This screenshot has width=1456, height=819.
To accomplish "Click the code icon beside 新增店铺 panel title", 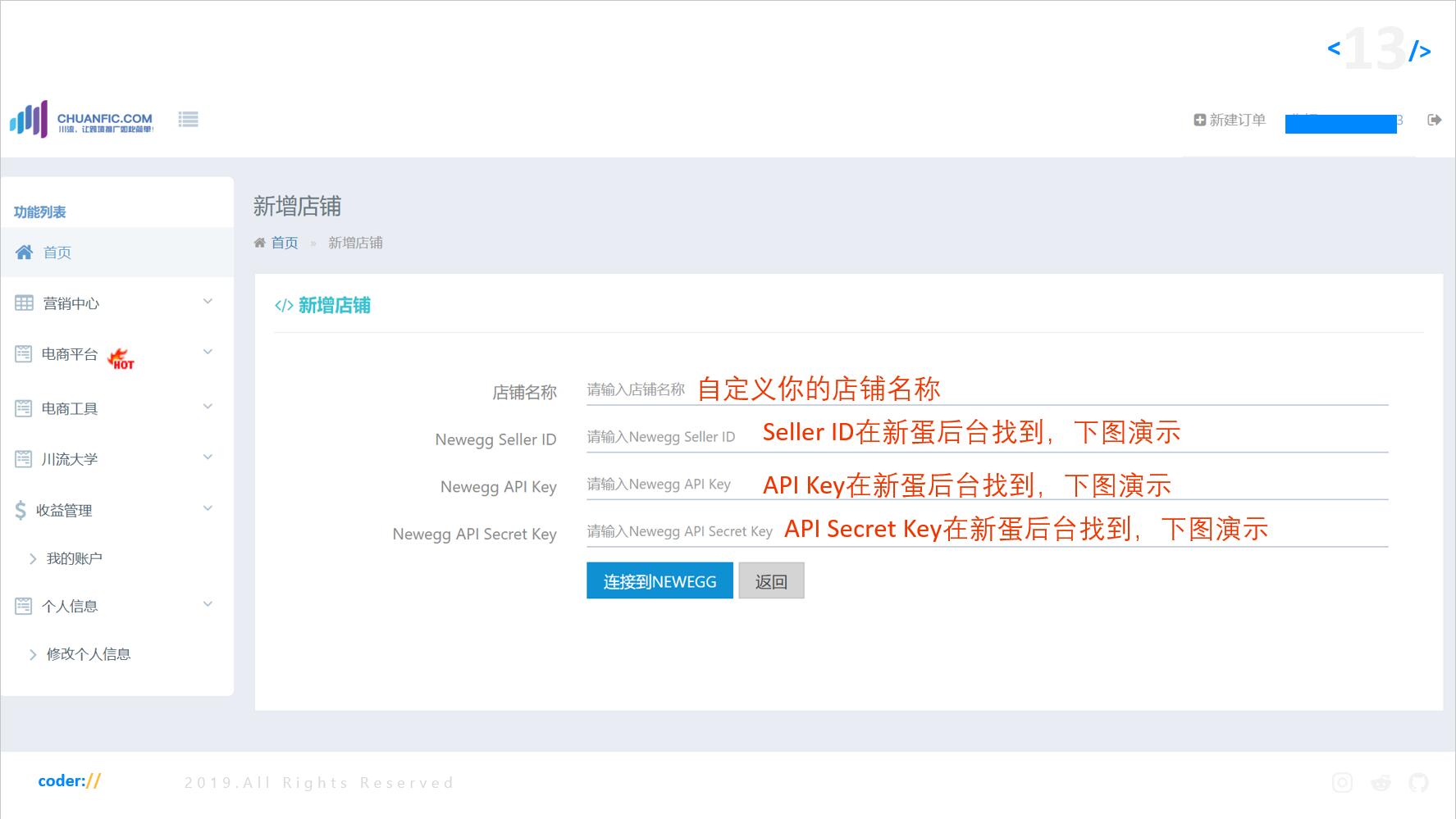I will coord(284,306).
